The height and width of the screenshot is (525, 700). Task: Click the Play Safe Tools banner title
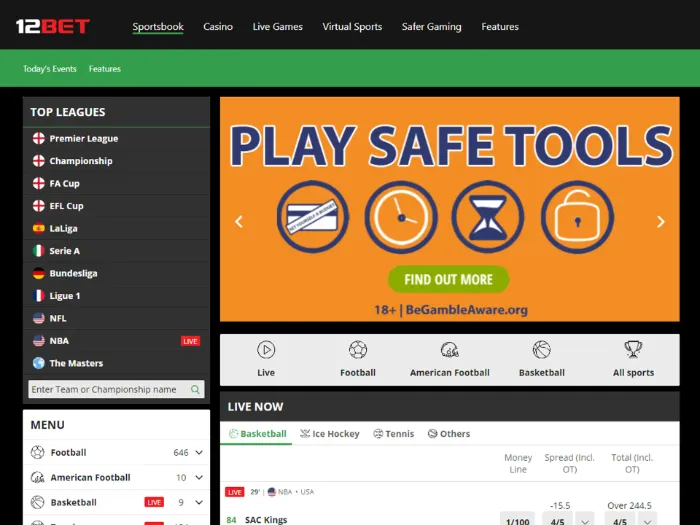[x=451, y=146]
